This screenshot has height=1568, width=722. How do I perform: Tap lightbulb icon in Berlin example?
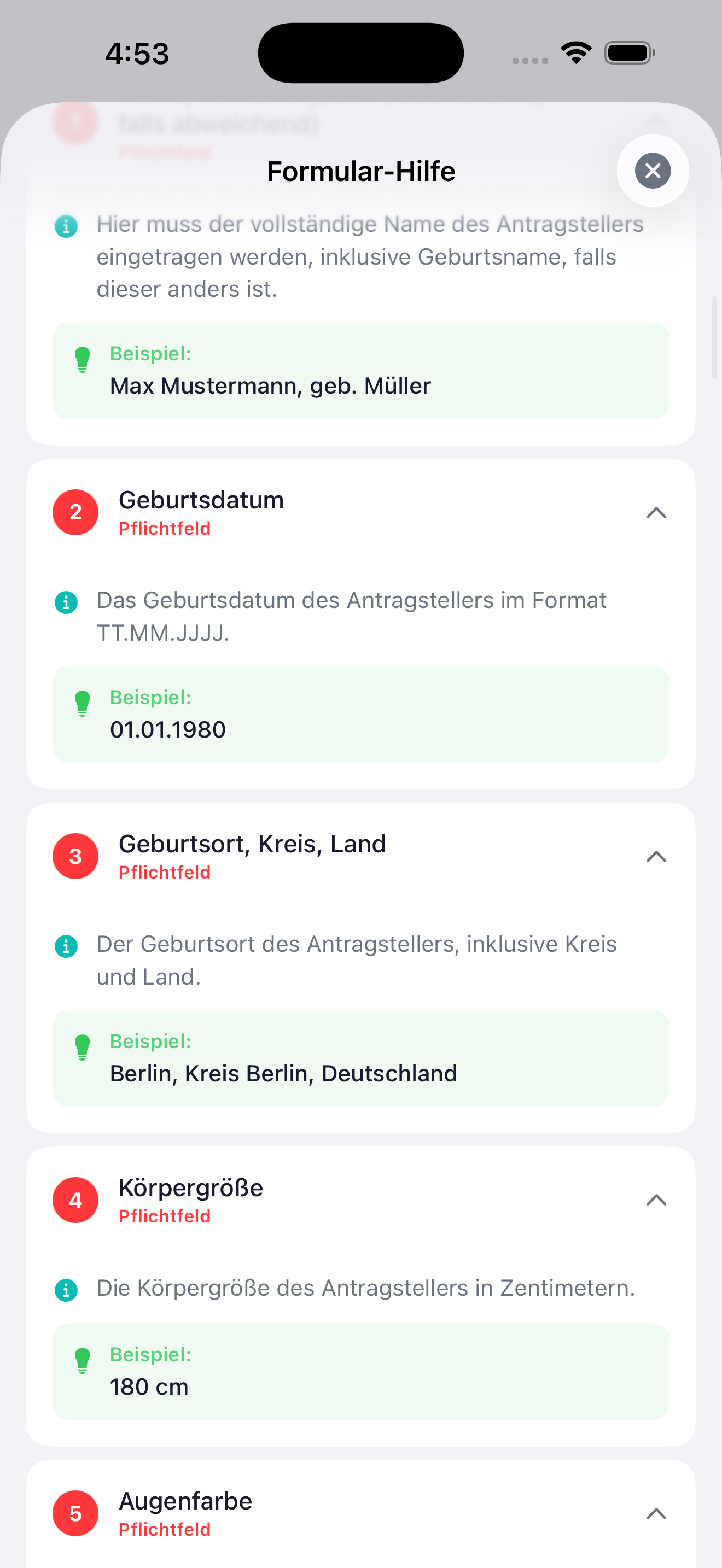coord(83,1048)
